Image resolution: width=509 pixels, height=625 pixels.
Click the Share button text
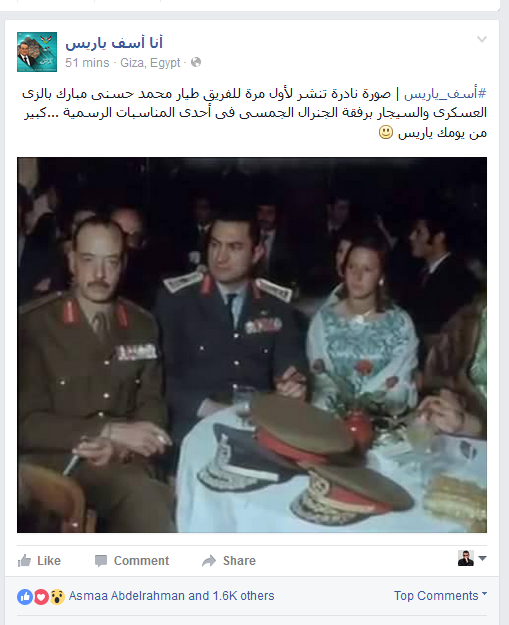pyautogui.click(x=239, y=560)
